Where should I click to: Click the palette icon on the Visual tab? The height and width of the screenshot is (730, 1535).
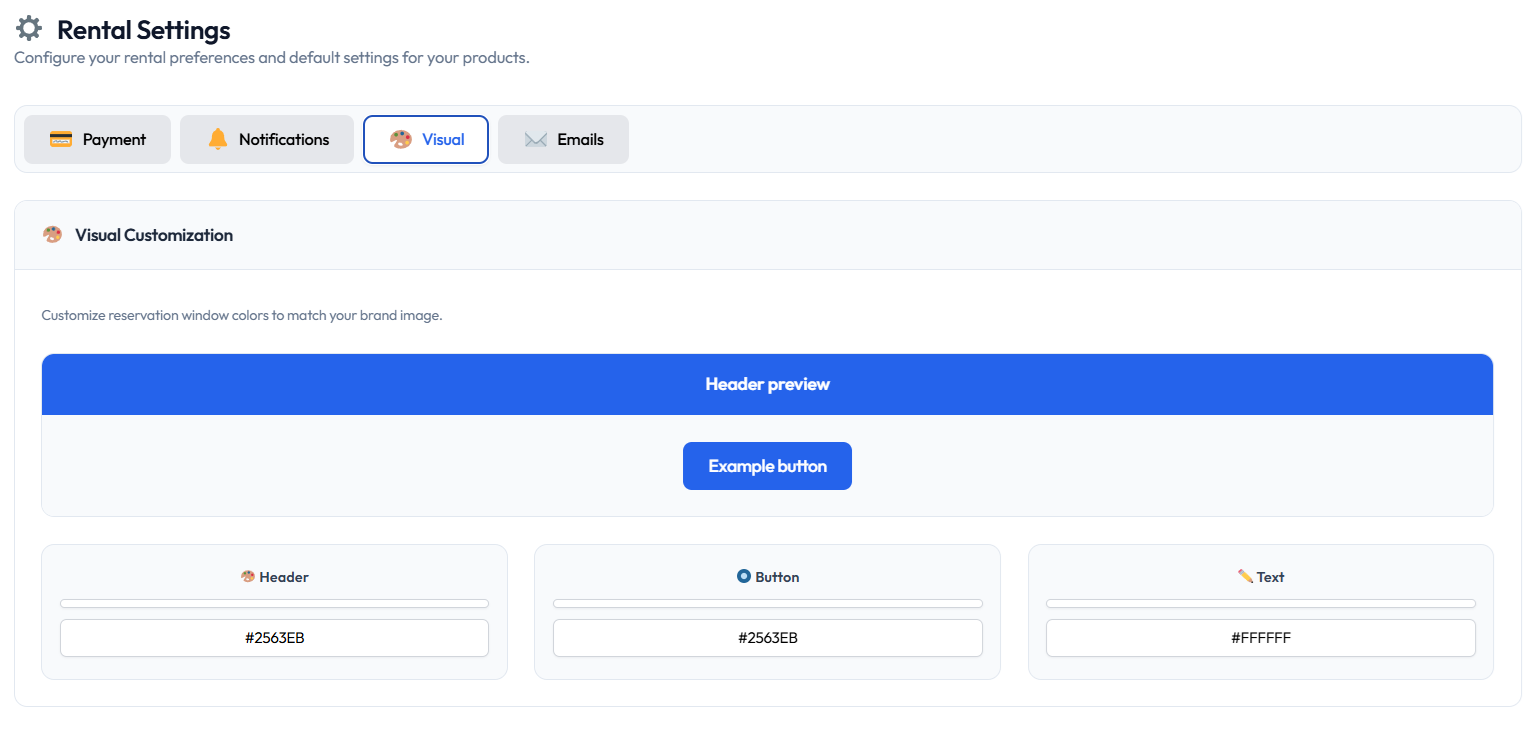click(401, 139)
